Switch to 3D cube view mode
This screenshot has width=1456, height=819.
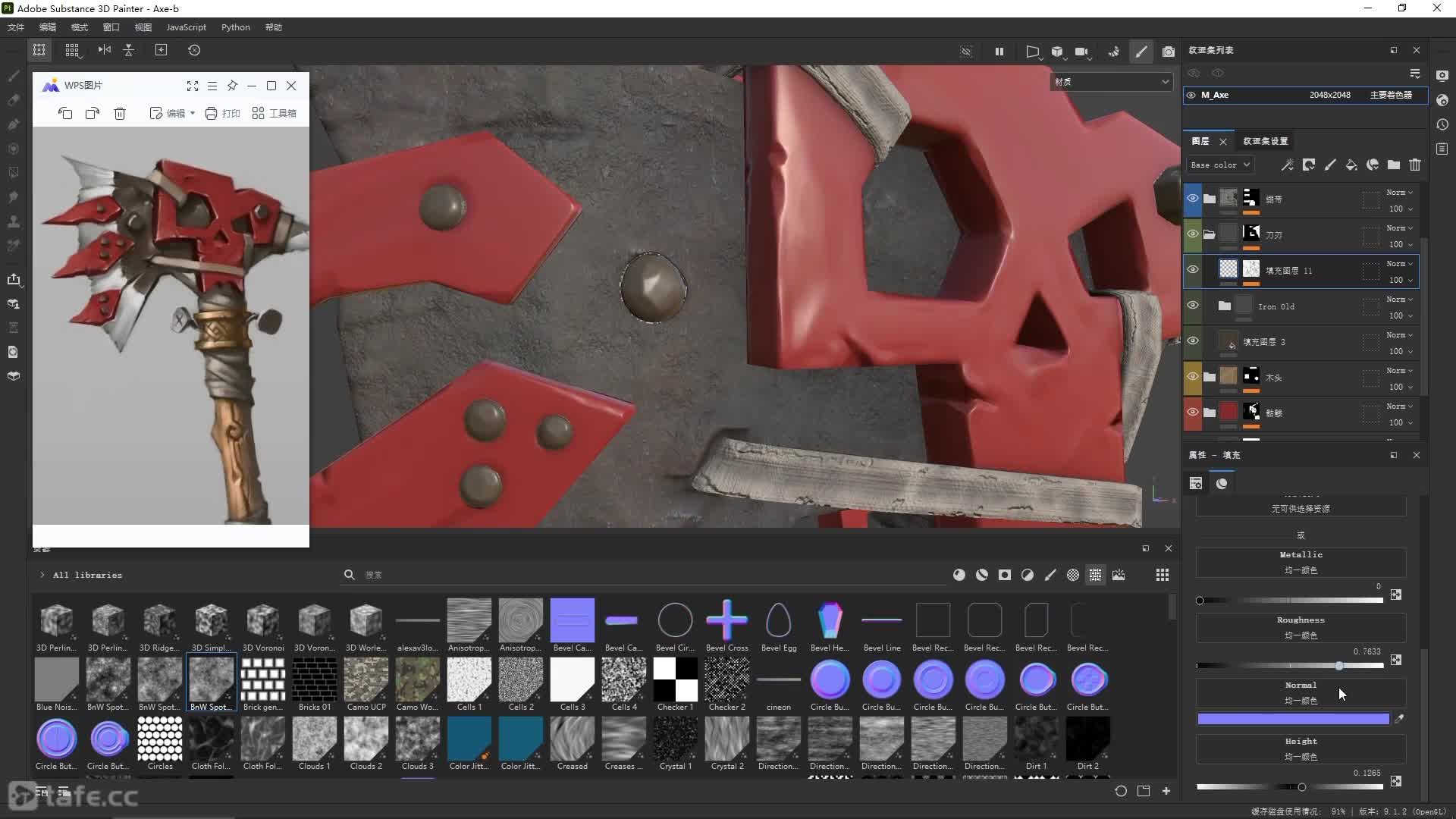[1057, 52]
